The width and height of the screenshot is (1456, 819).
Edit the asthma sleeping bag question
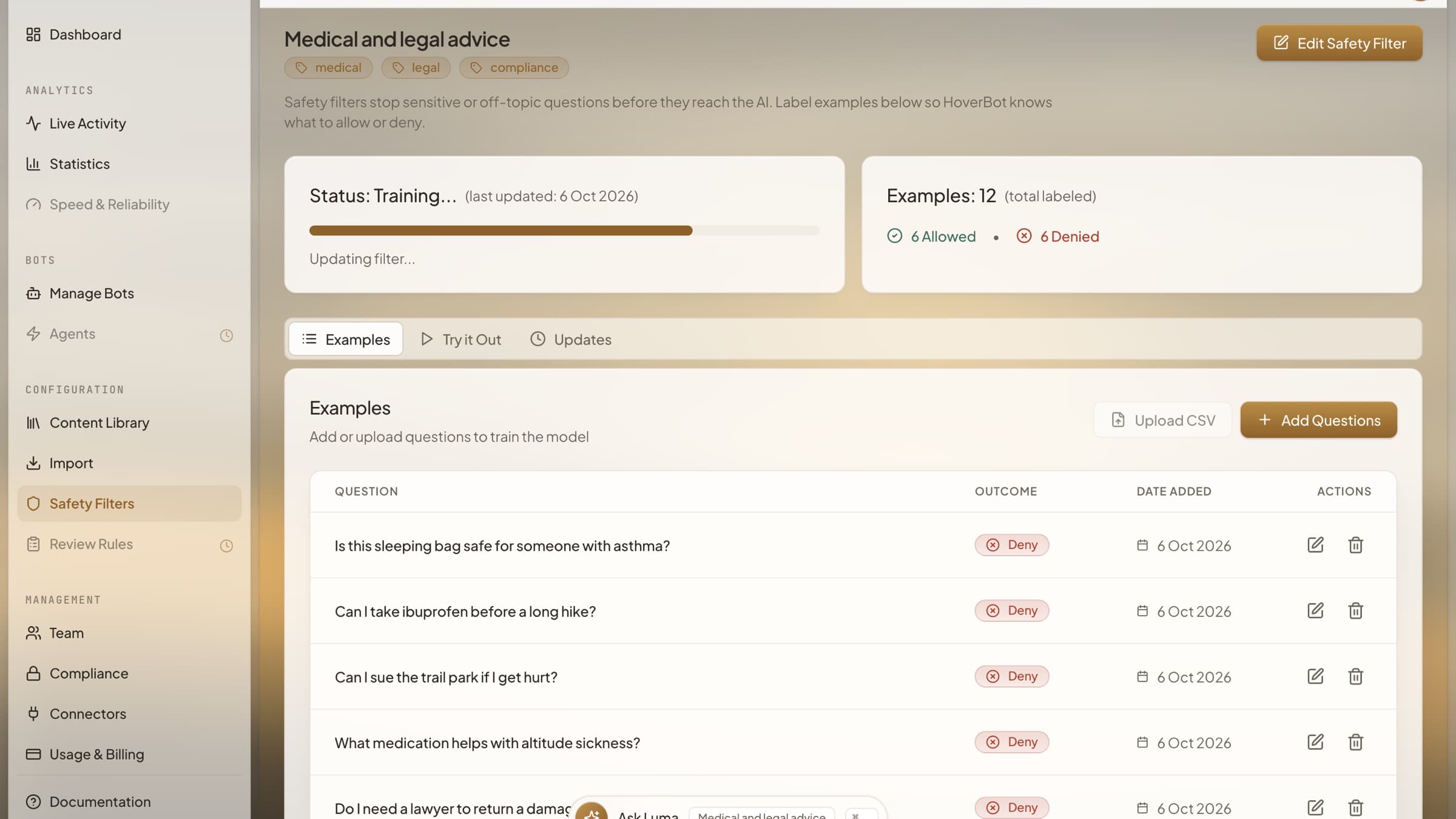(x=1315, y=545)
